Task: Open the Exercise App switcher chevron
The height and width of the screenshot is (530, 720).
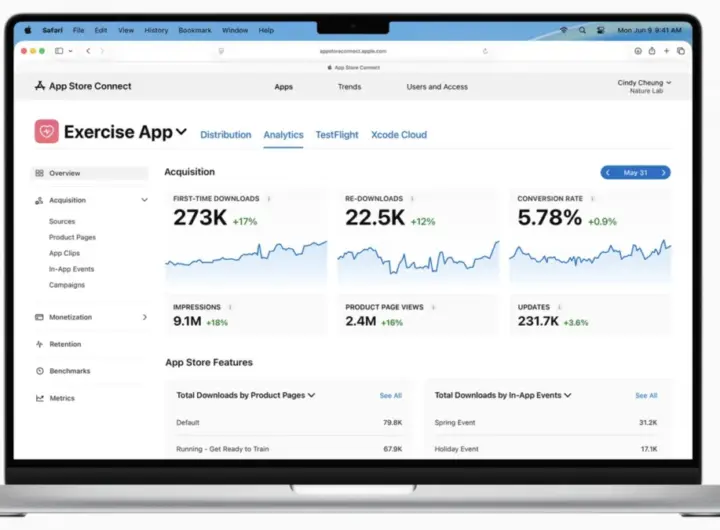Action: tap(181, 132)
